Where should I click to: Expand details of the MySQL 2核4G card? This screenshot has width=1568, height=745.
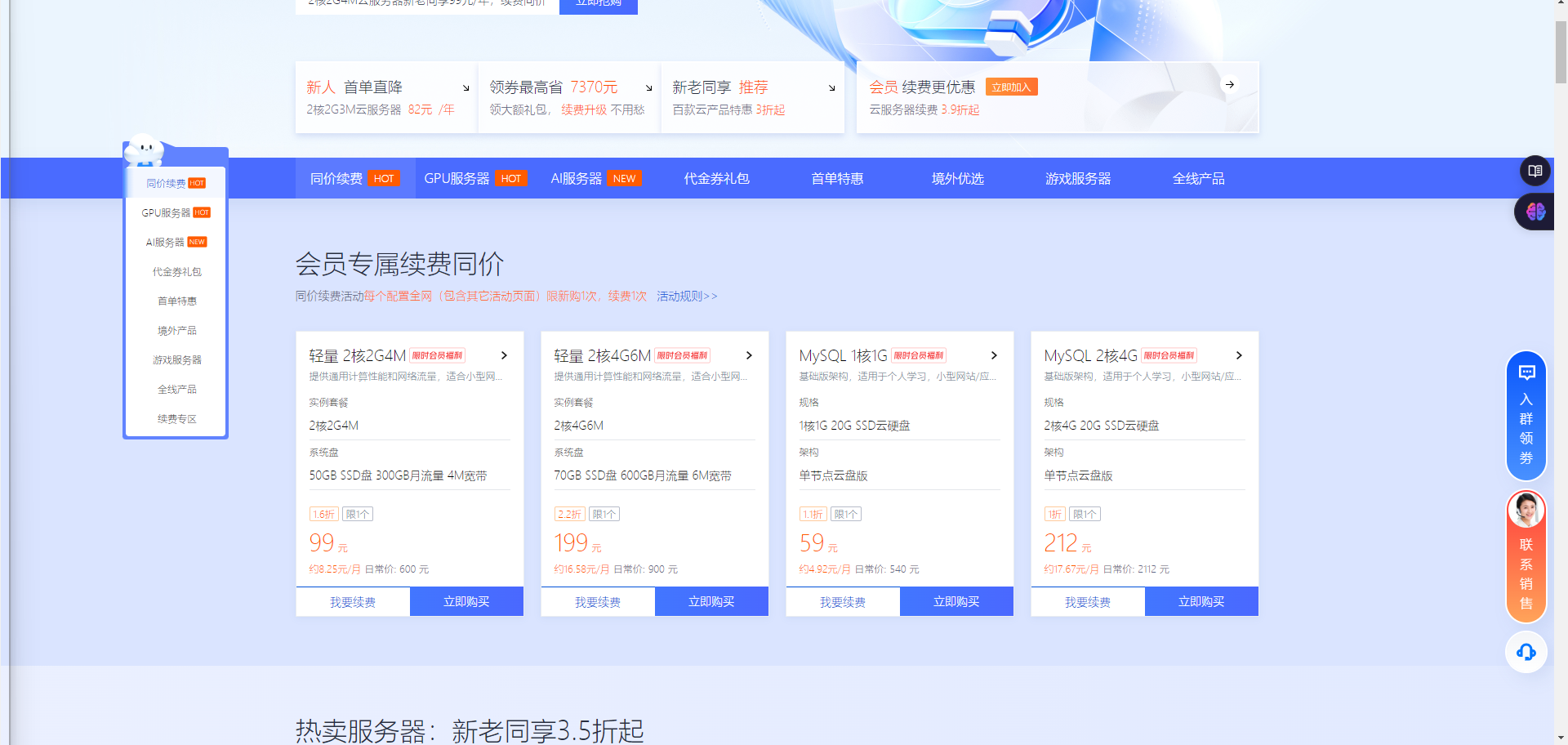(x=1239, y=355)
